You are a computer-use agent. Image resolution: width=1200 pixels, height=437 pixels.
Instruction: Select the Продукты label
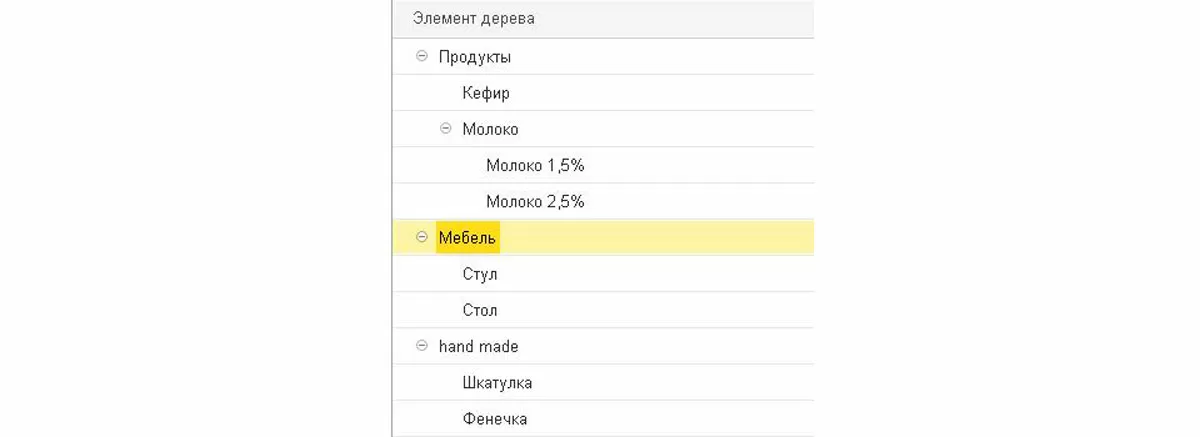click(x=475, y=57)
